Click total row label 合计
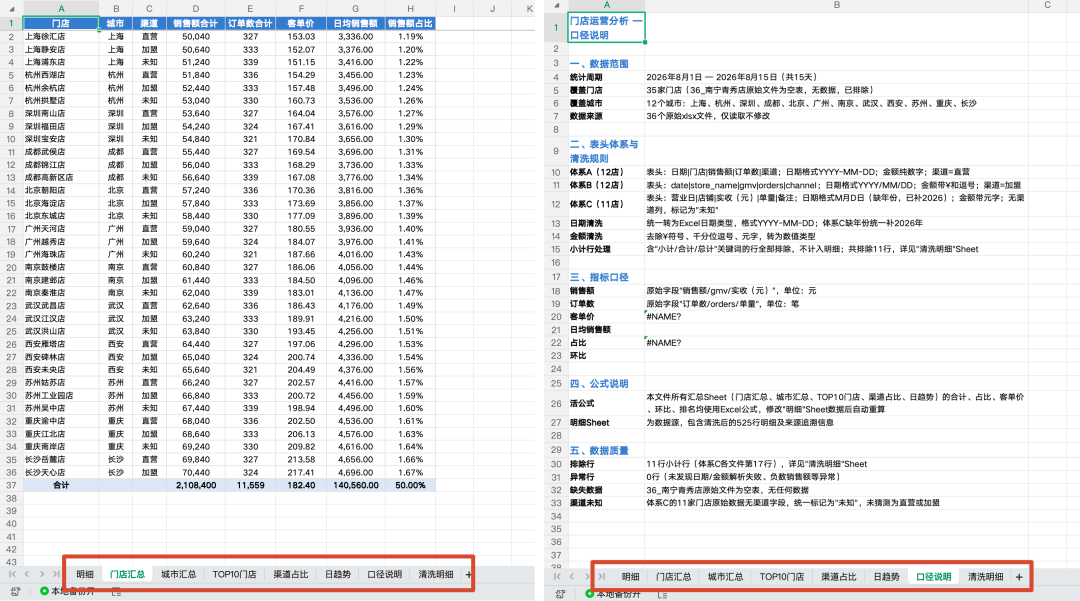This screenshot has height=601, width=1080. (61, 485)
